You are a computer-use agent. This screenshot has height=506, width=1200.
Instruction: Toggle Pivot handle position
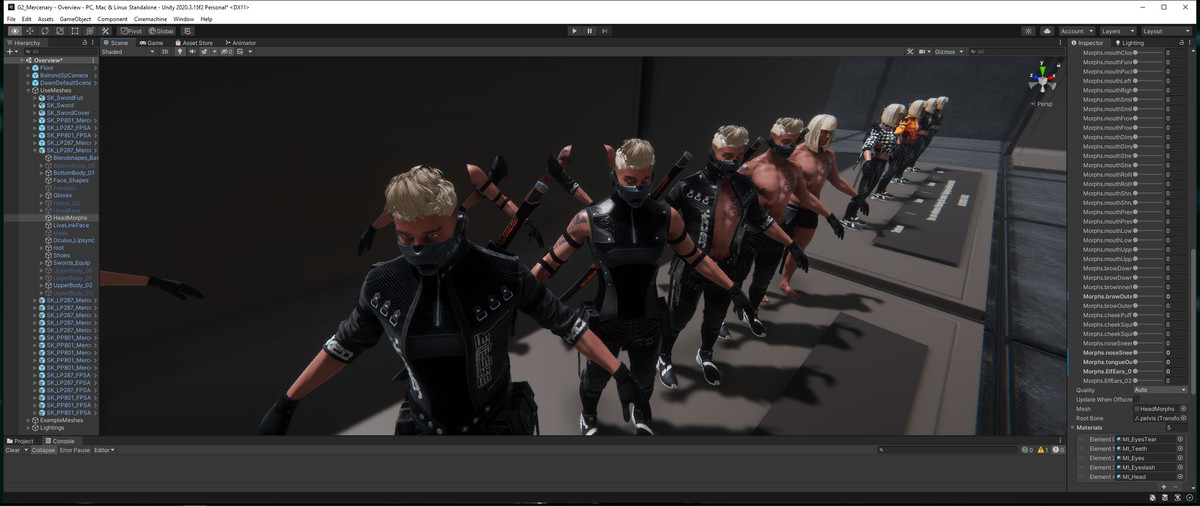131,31
